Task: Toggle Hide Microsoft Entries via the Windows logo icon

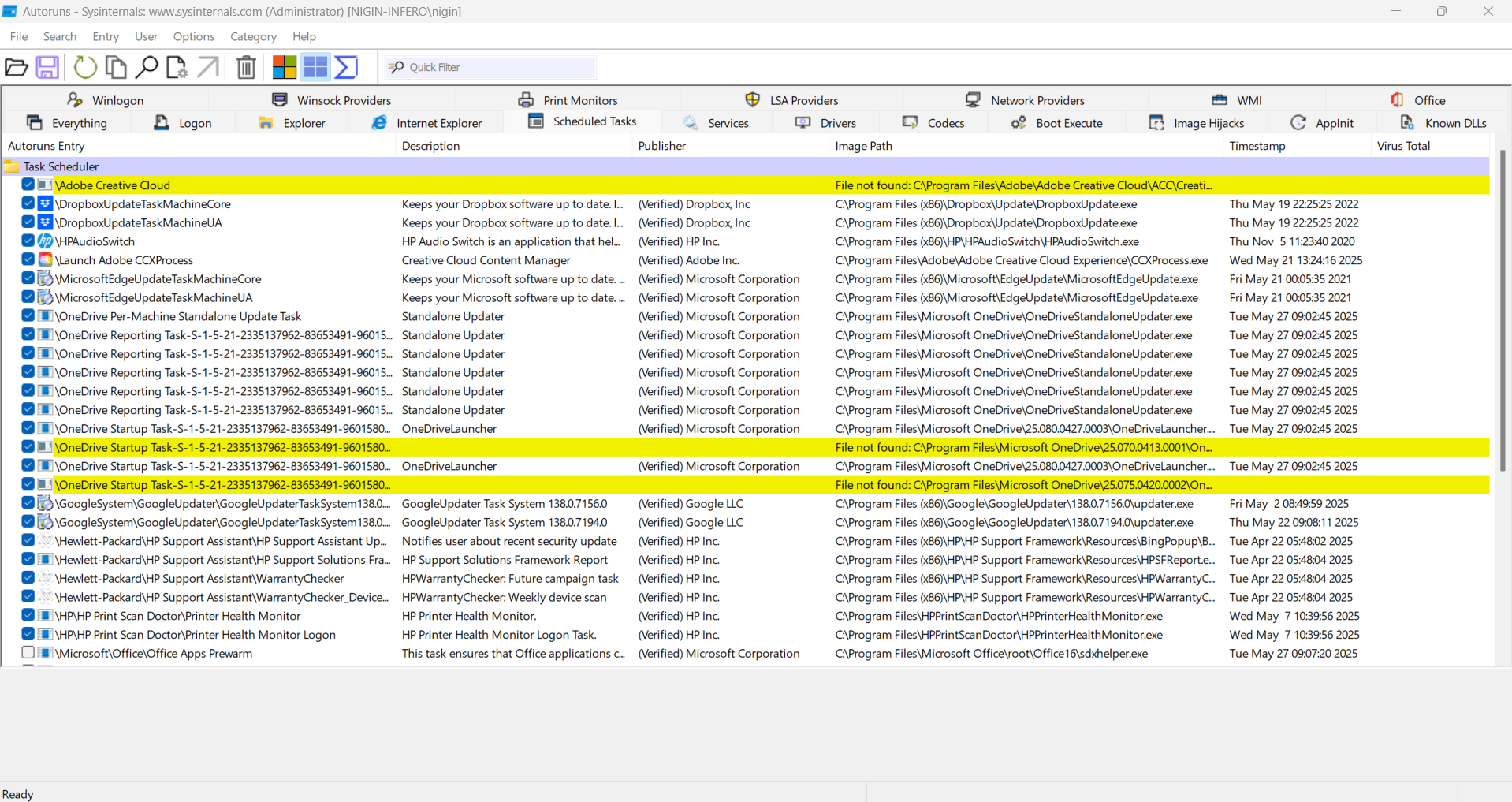Action: coord(285,67)
